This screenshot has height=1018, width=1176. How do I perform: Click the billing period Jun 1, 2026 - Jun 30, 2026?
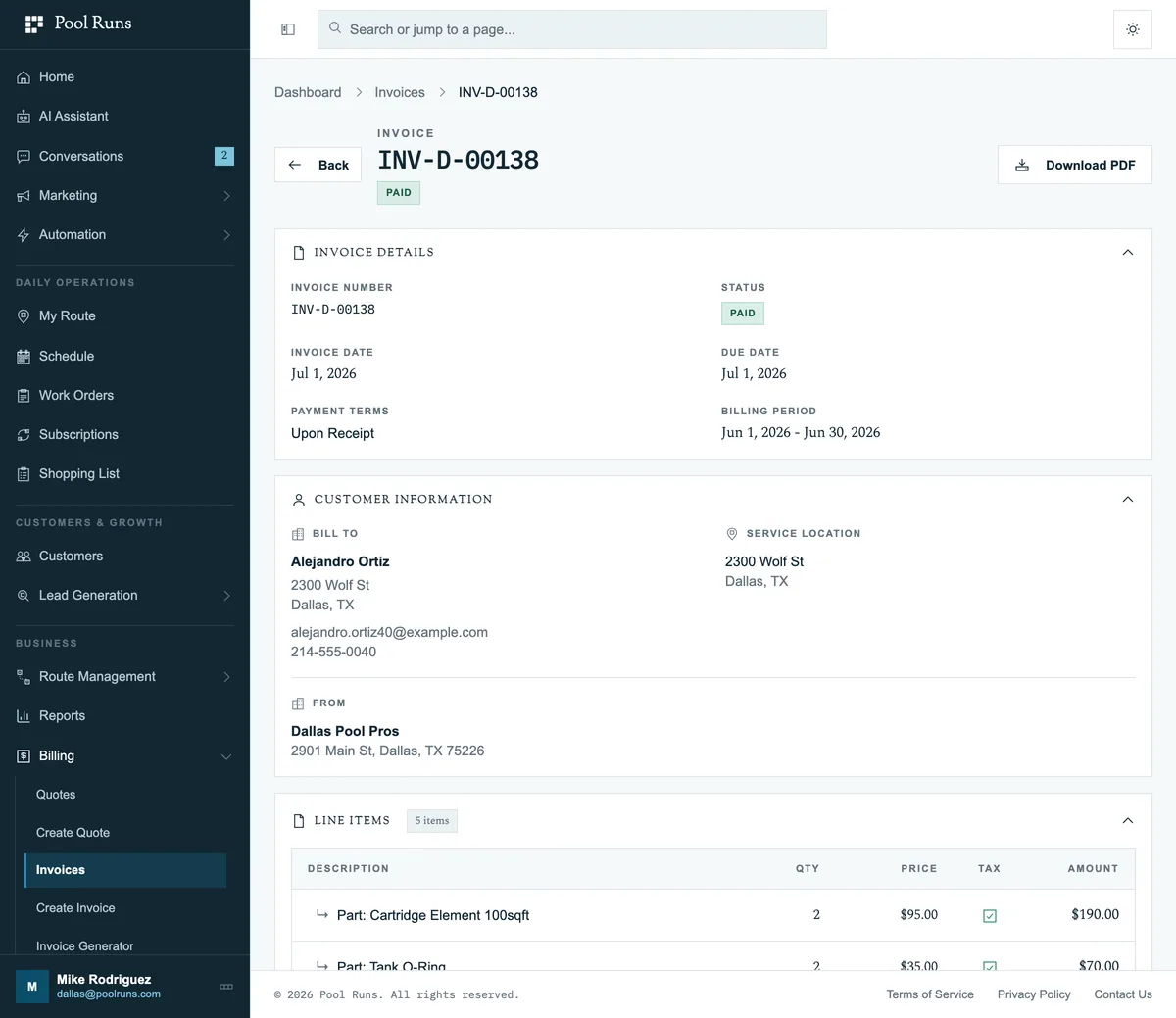coord(801,433)
